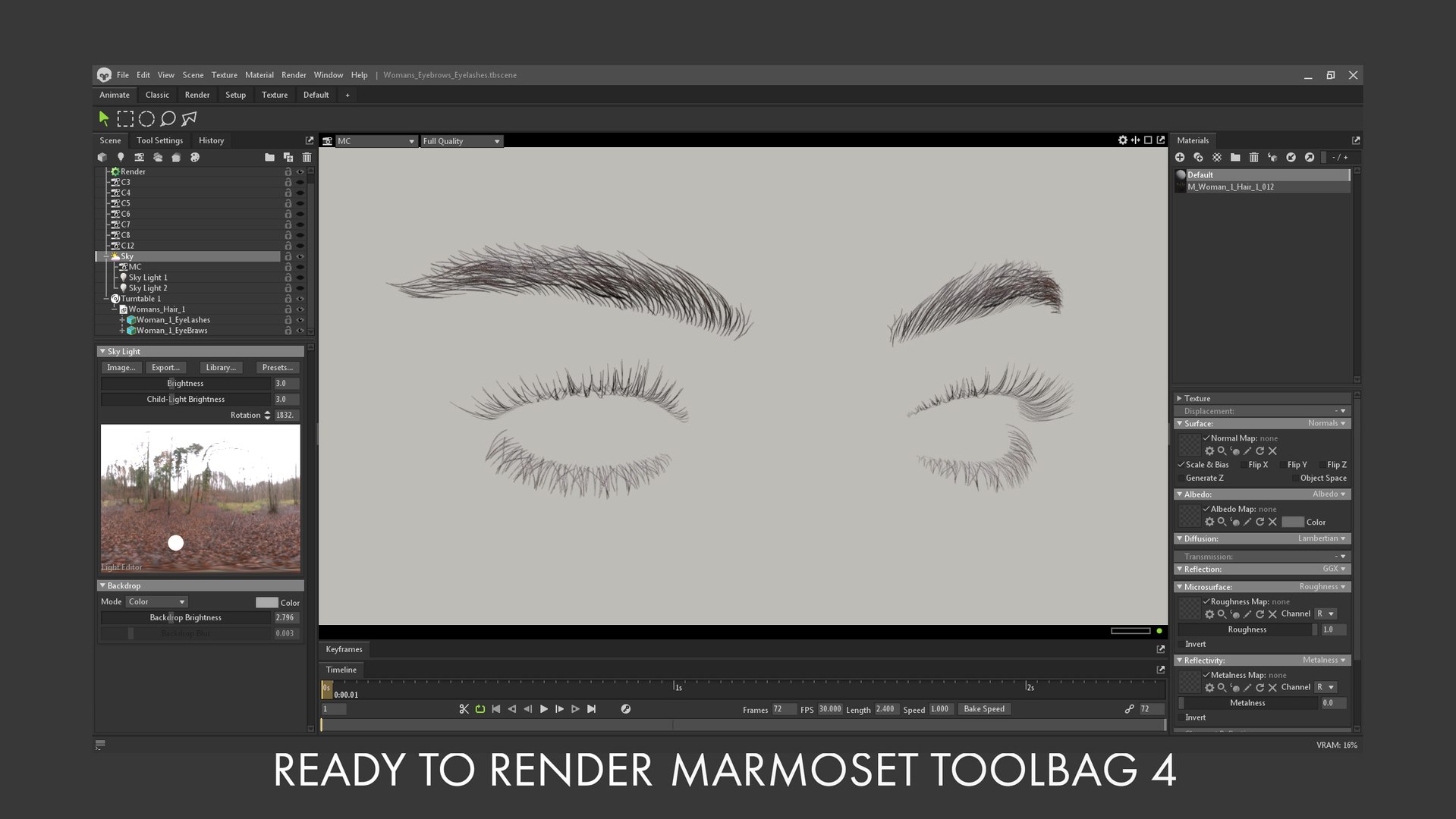The image size is (1456, 819).
Task: Collapse the Sky Light section
Action: point(102,352)
